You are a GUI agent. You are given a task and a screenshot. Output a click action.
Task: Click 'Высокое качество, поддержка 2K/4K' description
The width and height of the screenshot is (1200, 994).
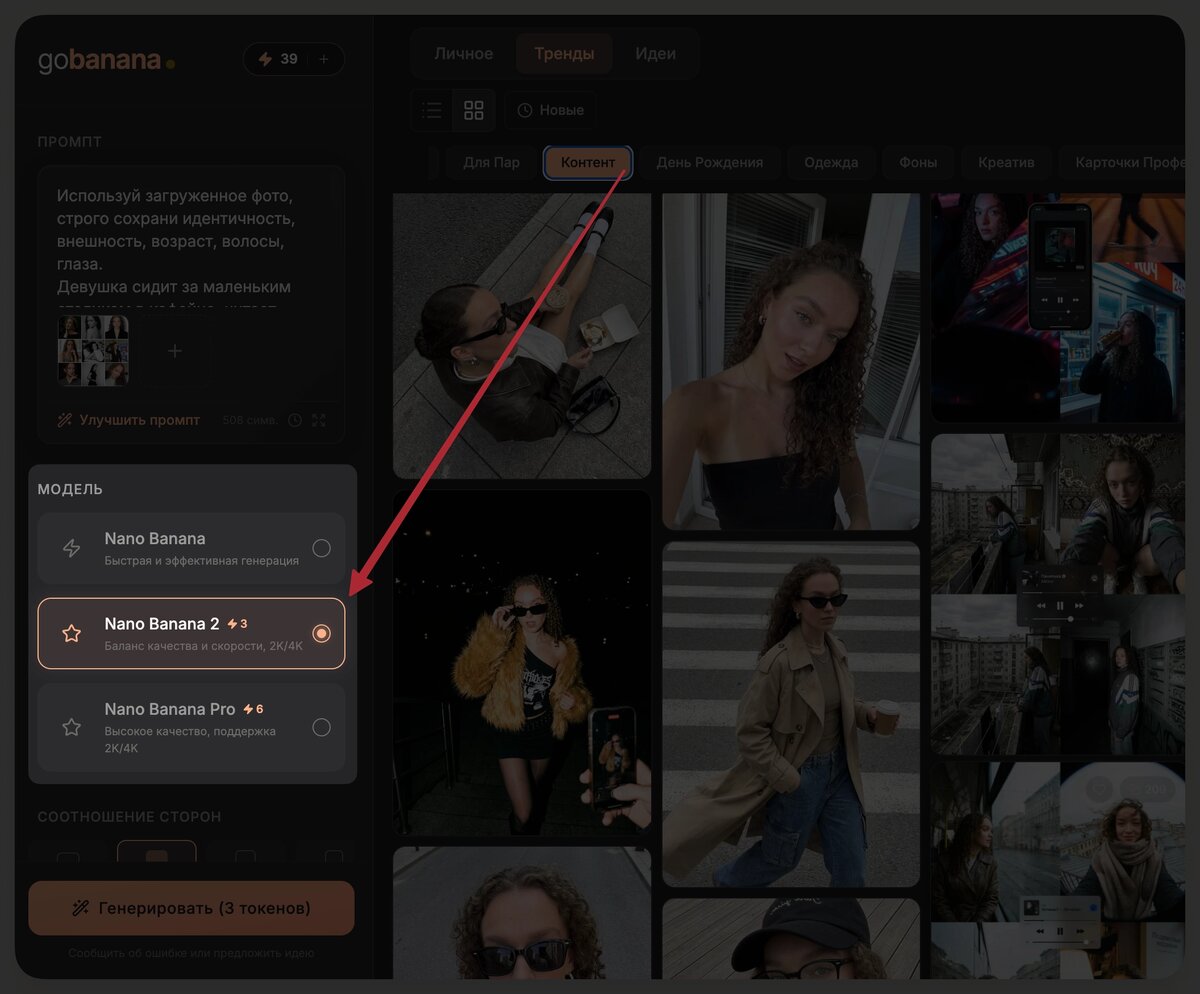190,739
